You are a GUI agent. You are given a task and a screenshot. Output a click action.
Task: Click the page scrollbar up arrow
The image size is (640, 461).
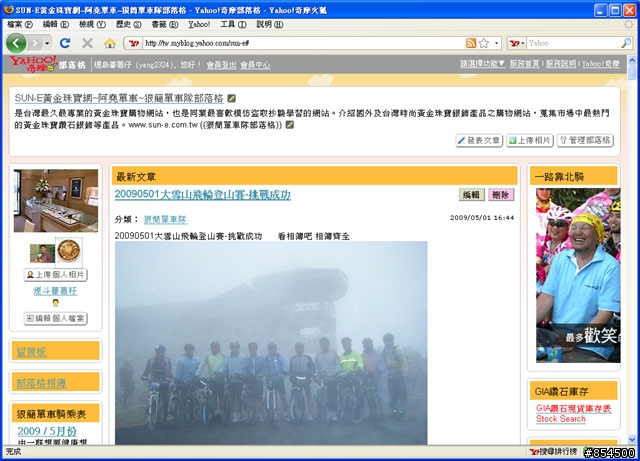(632, 60)
